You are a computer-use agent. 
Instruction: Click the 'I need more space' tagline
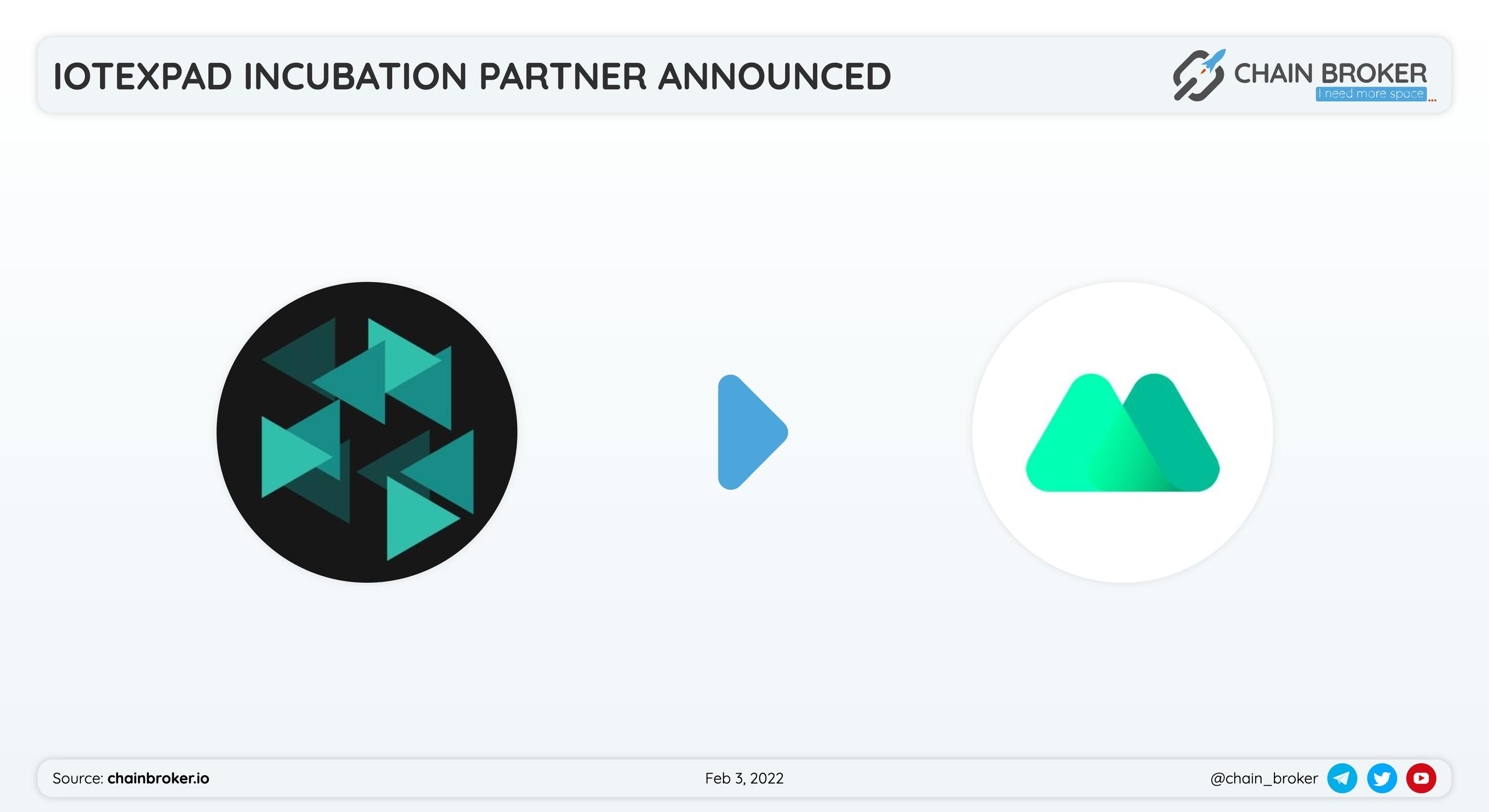click(x=1371, y=94)
